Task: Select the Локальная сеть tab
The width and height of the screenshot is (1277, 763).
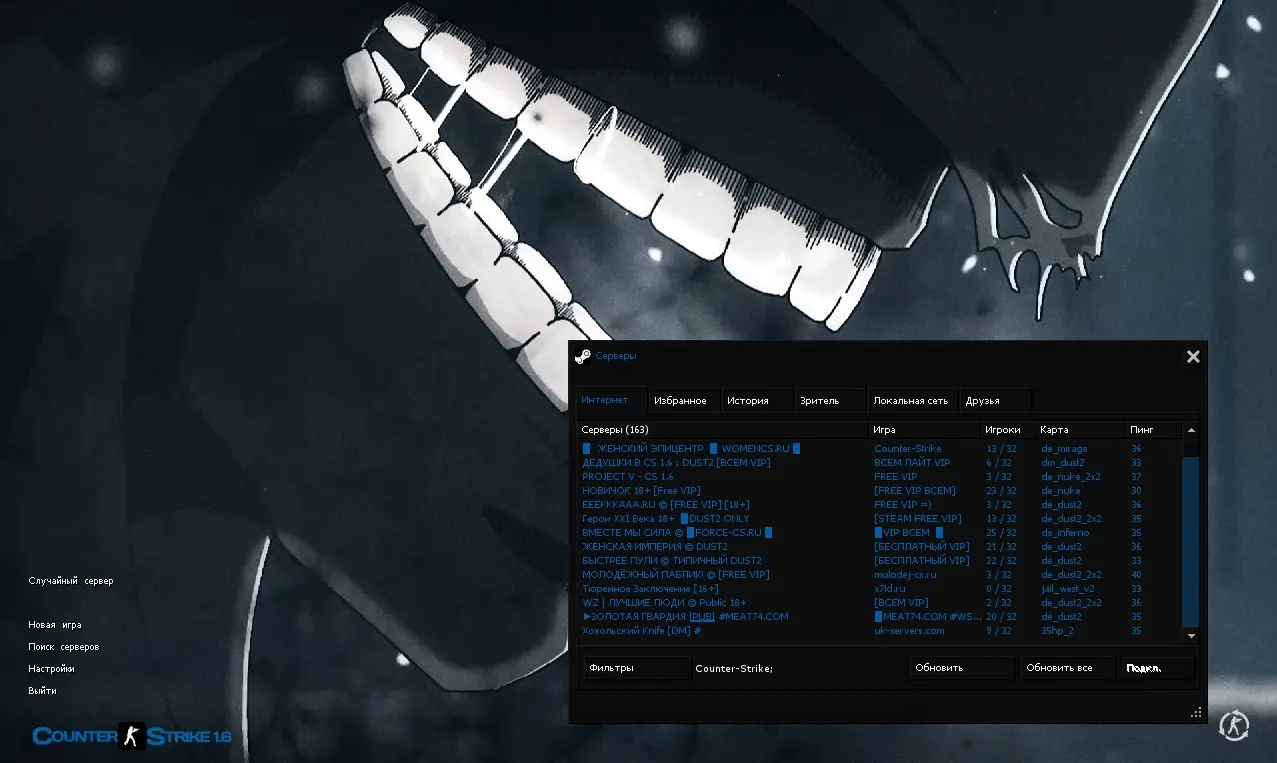Action: 910,401
